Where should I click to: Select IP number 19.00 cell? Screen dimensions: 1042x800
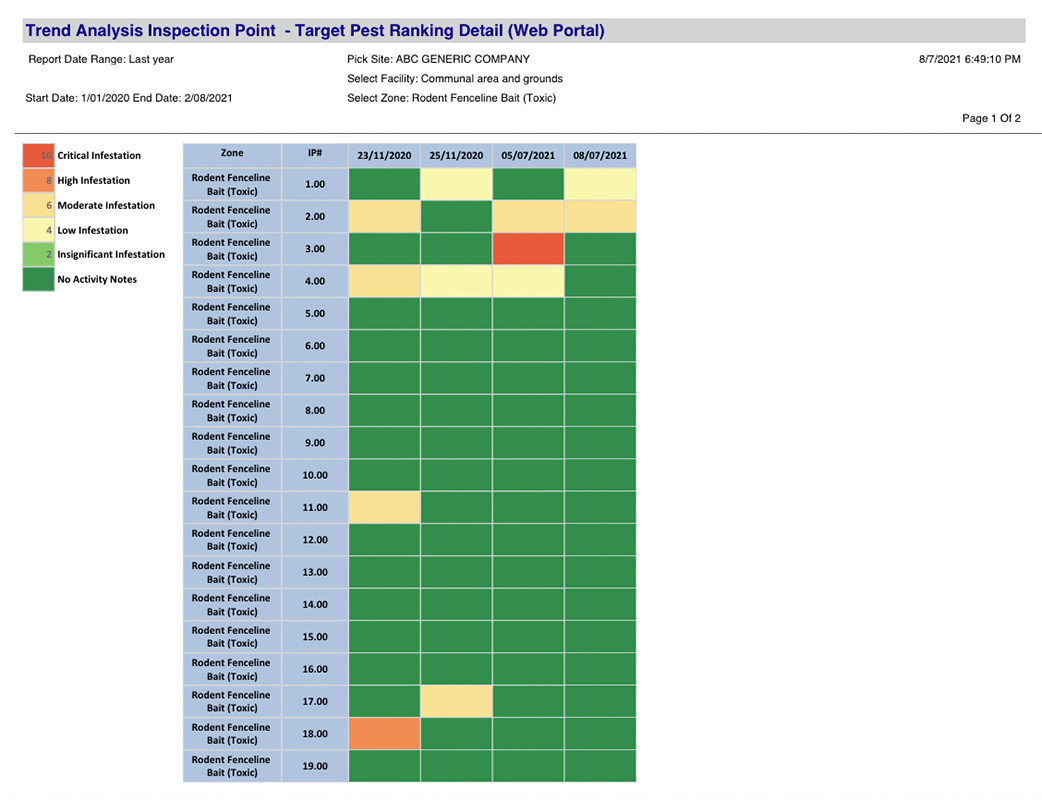coord(315,767)
